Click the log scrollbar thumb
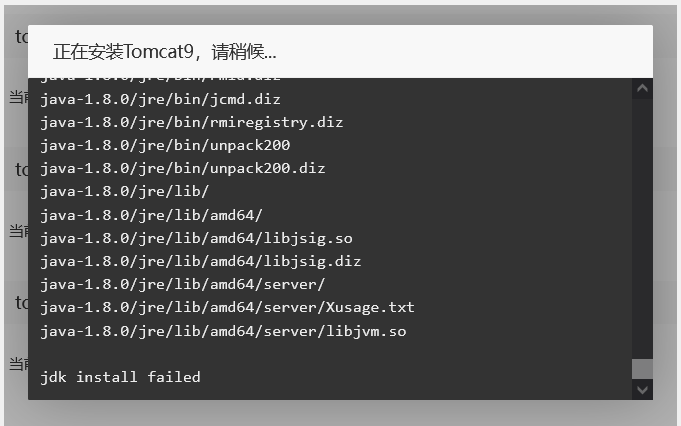This screenshot has width=681, height=426. (x=642, y=369)
